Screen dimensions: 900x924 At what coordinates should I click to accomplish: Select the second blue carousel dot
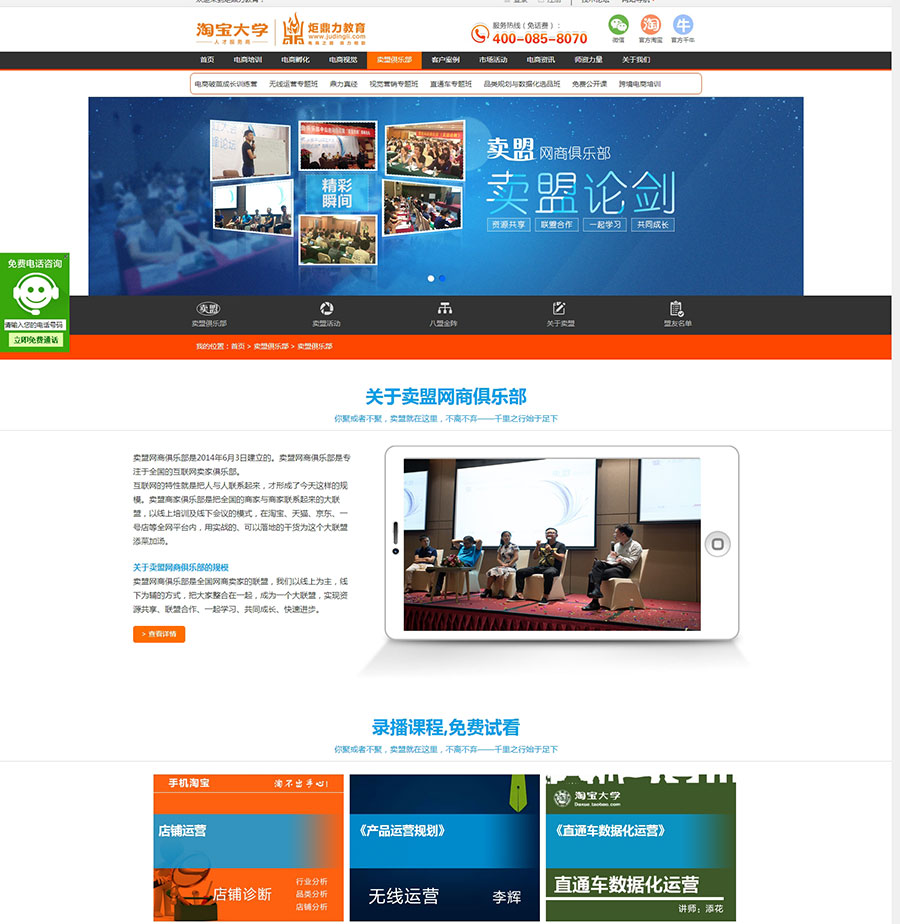(442, 278)
